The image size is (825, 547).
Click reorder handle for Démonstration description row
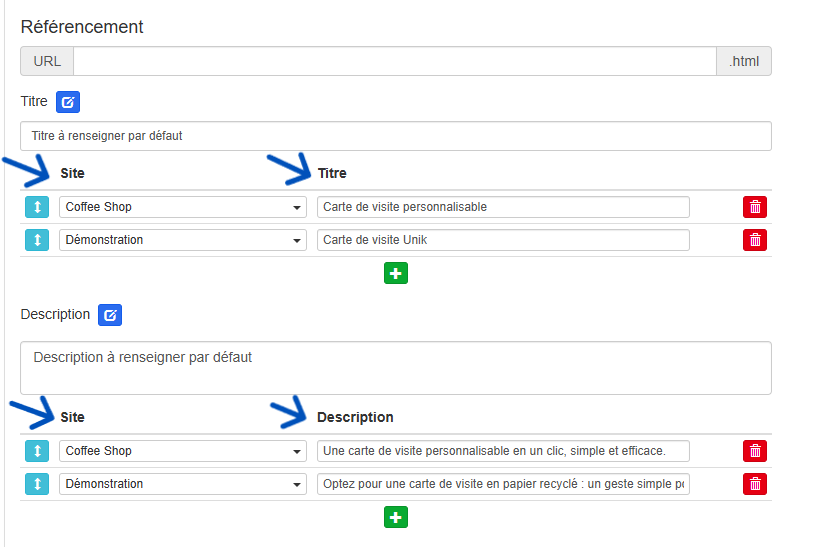(x=37, y=484)
